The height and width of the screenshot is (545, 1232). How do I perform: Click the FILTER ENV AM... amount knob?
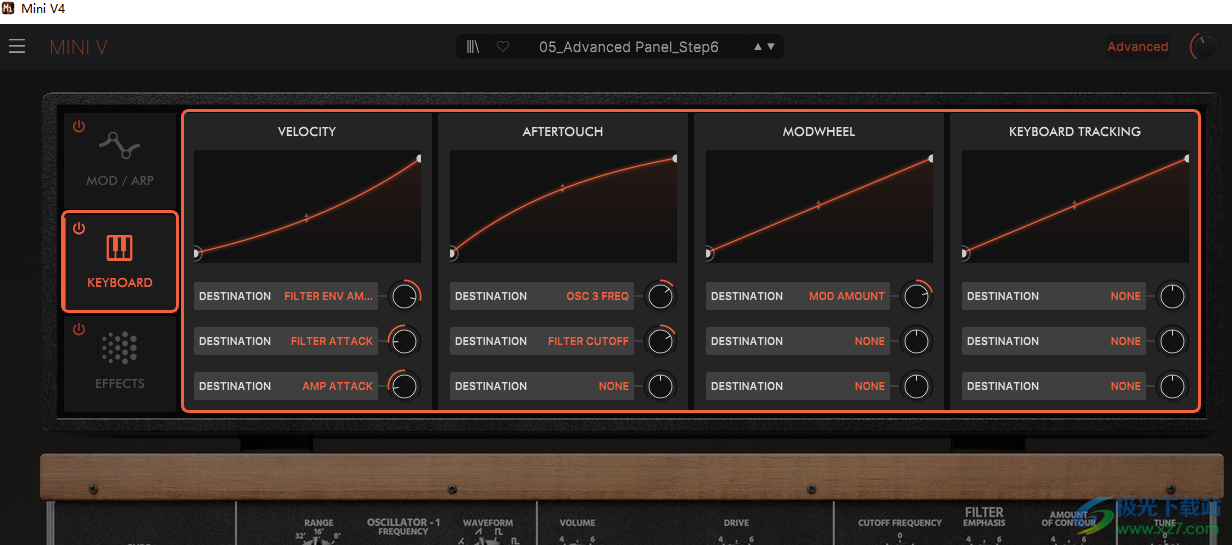pyautogui.click(x=404, y=296)
